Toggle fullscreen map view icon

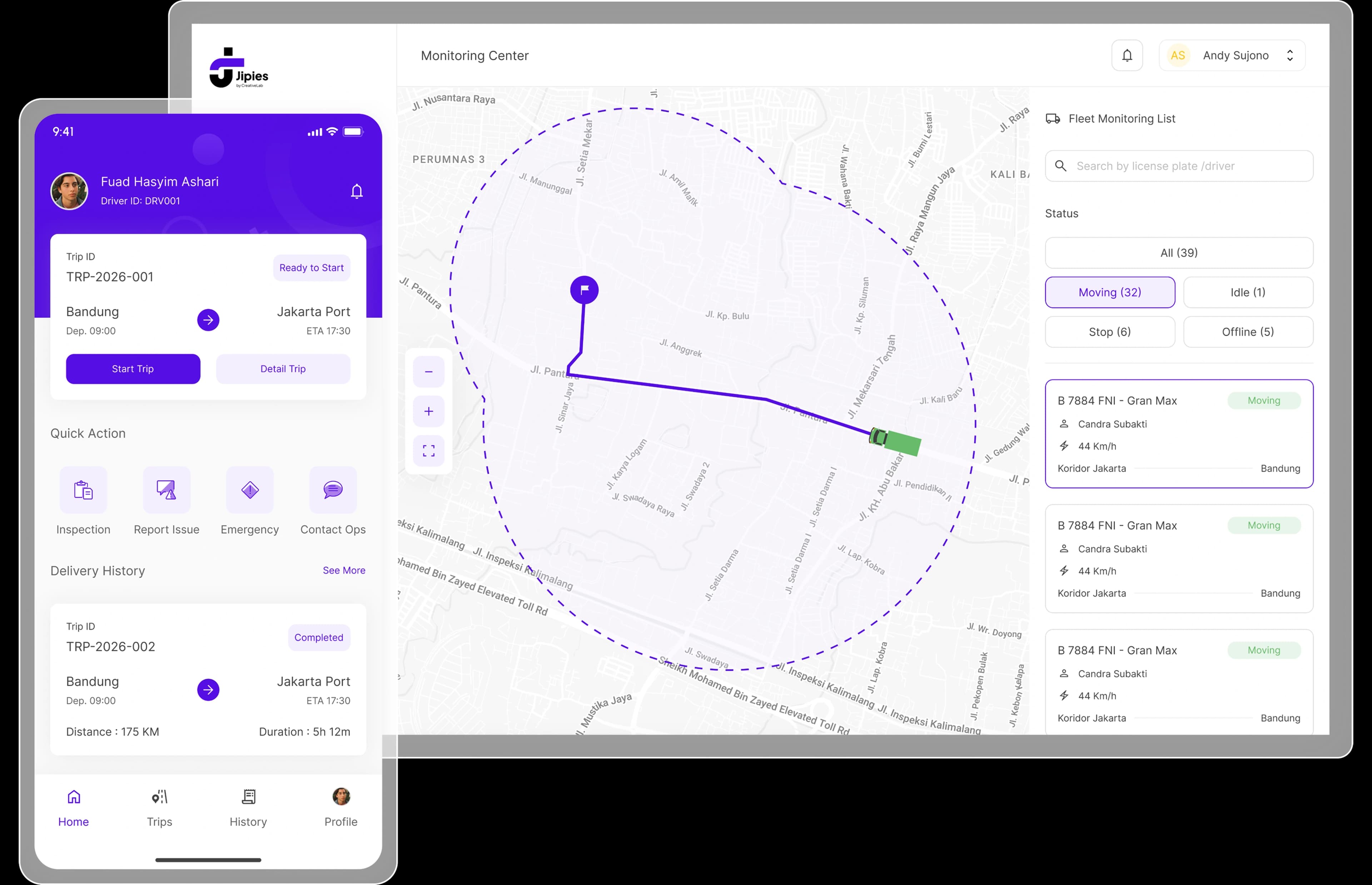(429, 451)
